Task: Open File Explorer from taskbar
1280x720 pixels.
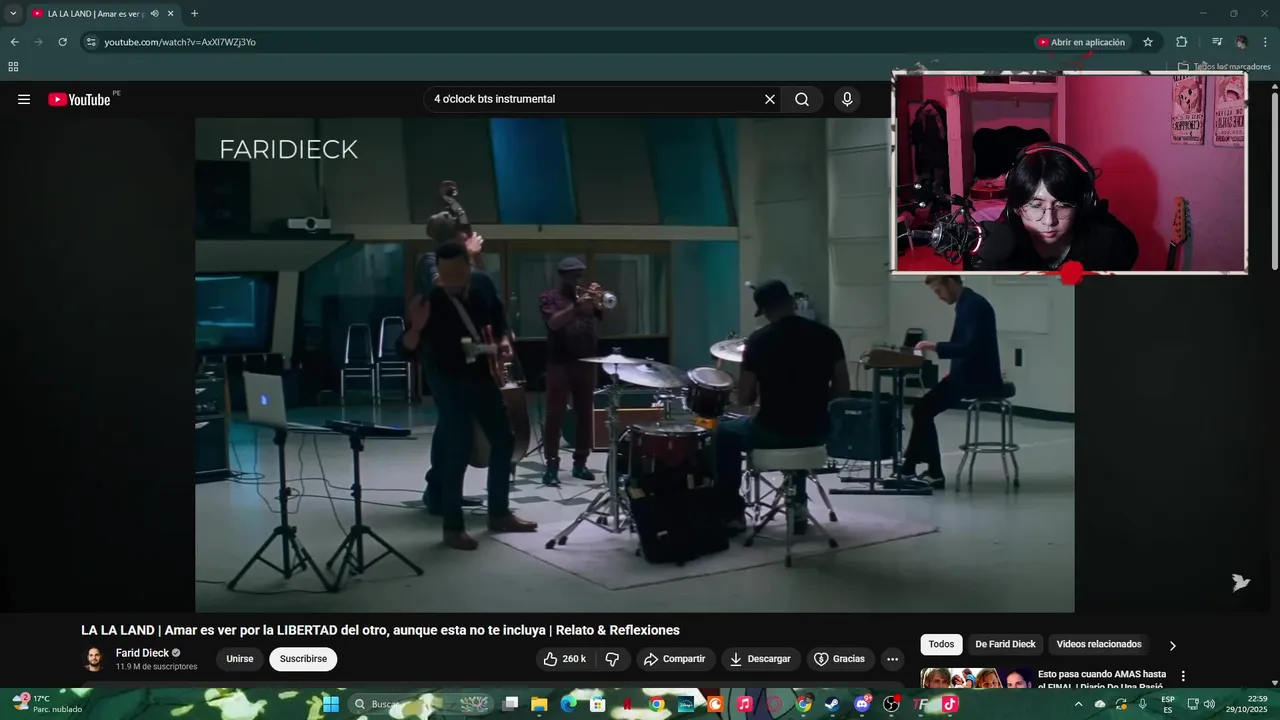Action: (539, 704)
